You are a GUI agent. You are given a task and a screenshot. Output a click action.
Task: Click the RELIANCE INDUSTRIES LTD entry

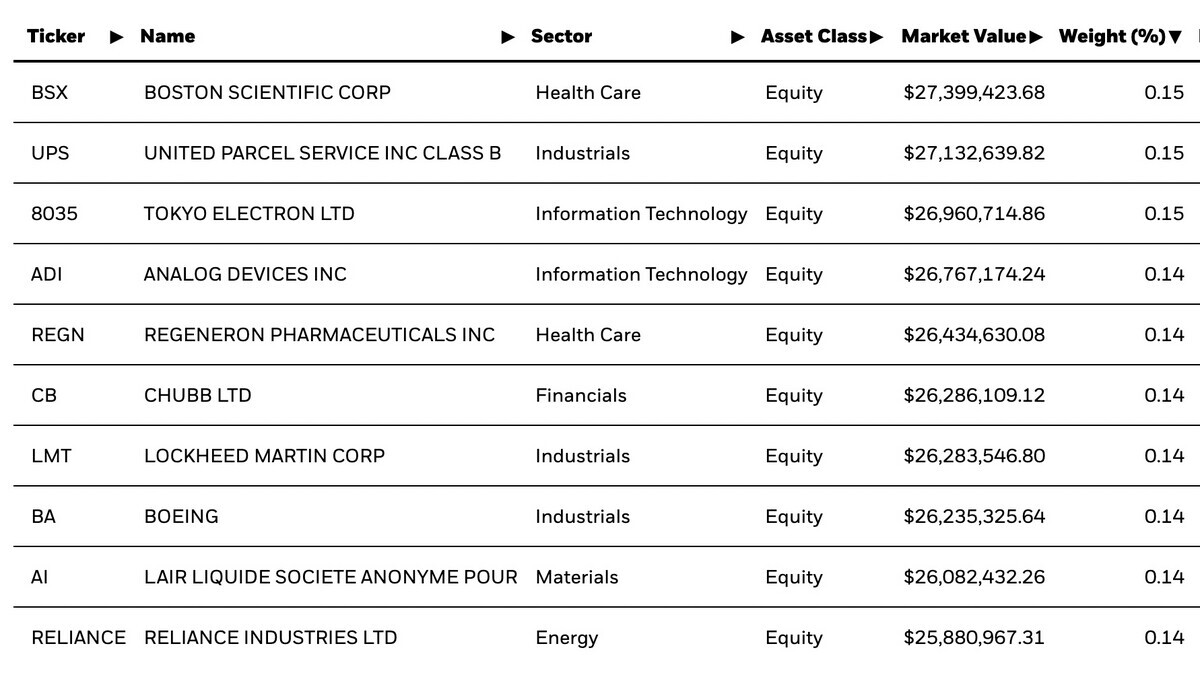coord(270,637)
